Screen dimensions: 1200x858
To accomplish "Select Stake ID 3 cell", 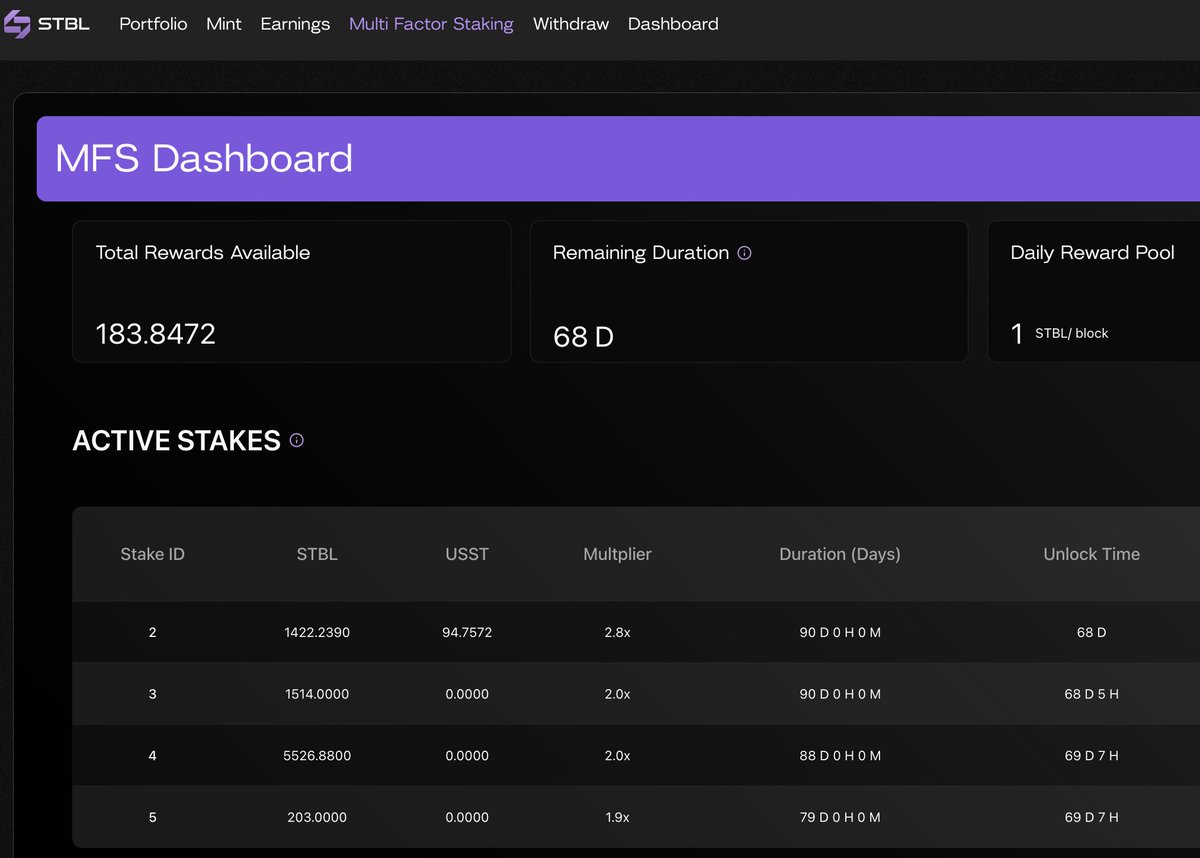I will tap(152, 693).
